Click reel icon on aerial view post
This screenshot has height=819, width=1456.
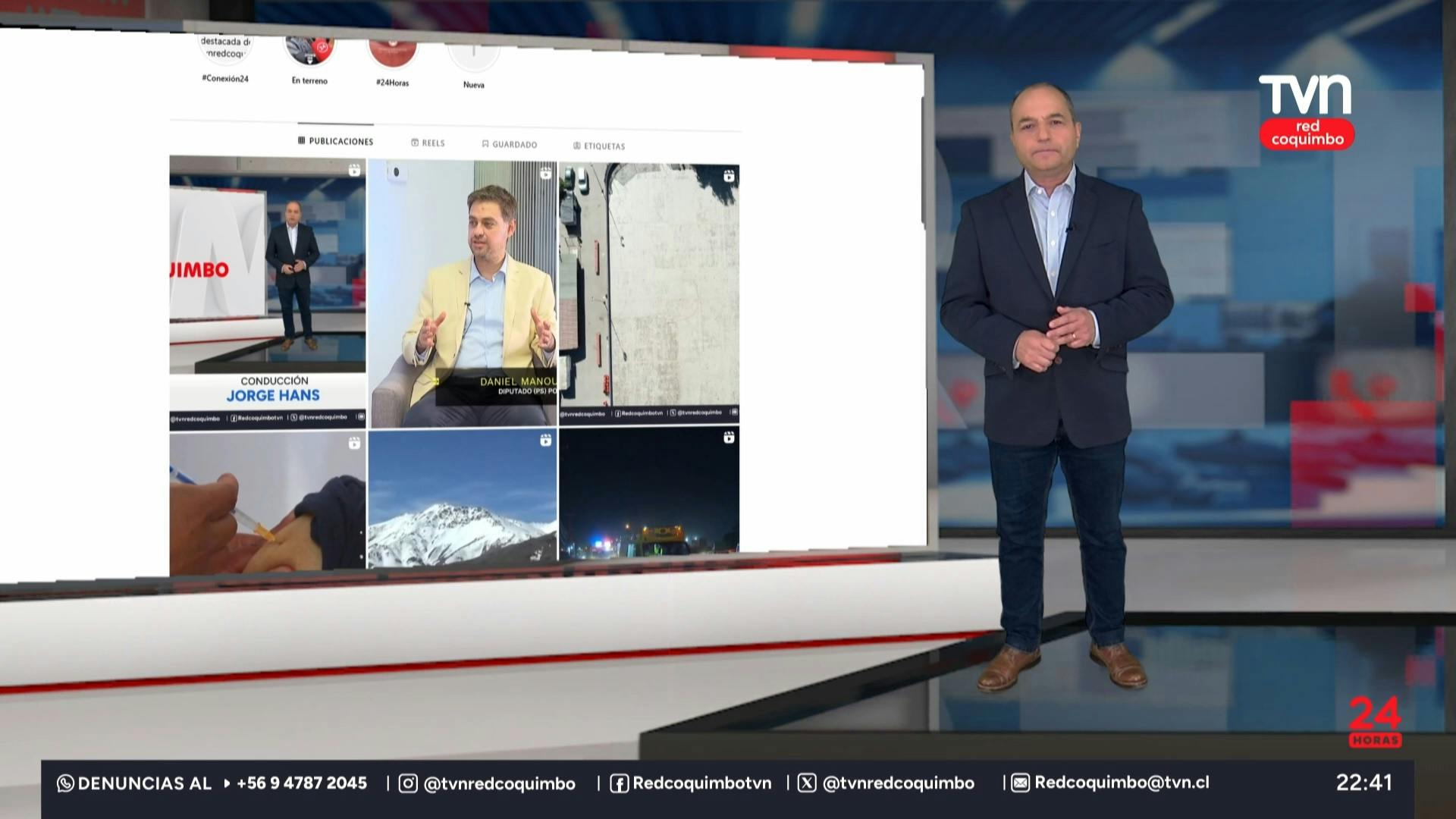(x=729, y=176)
